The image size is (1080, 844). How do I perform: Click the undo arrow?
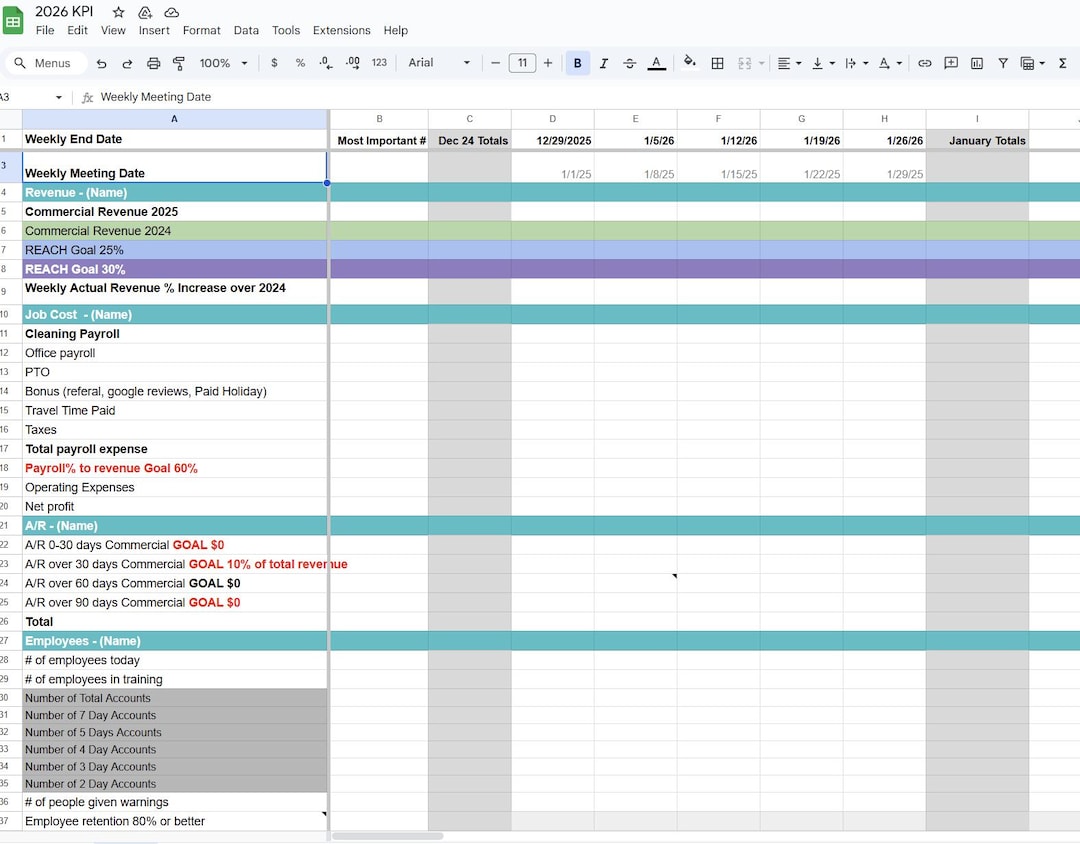pos(101,63)
